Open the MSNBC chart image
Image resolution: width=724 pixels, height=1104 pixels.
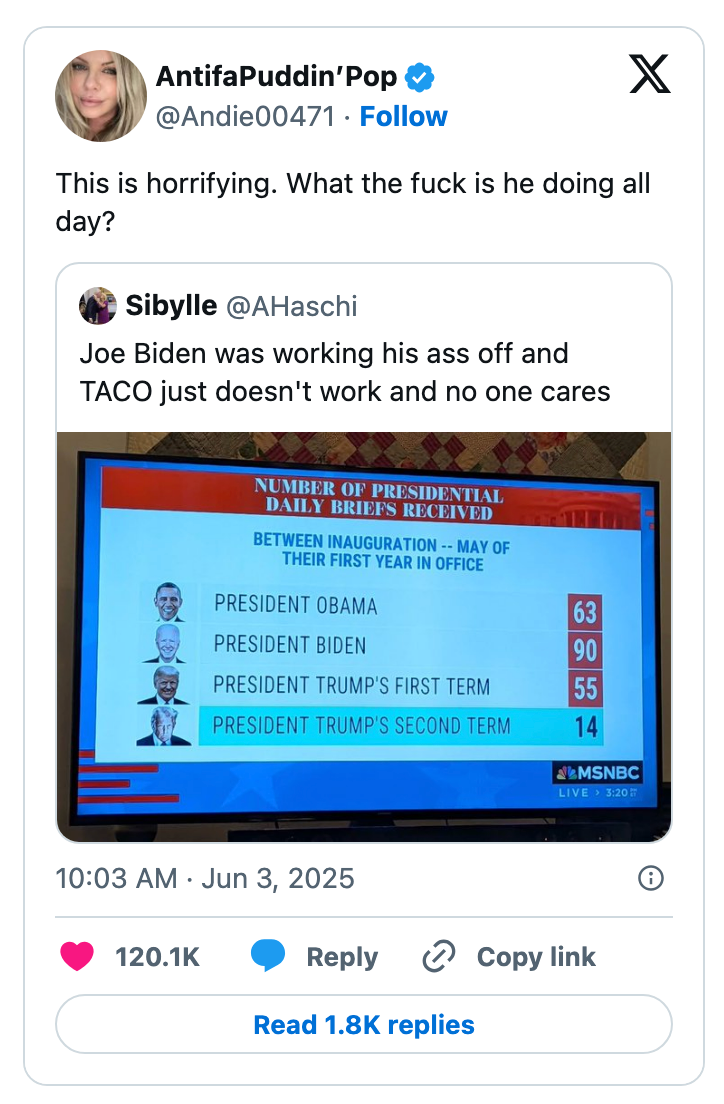click(363, 632)
